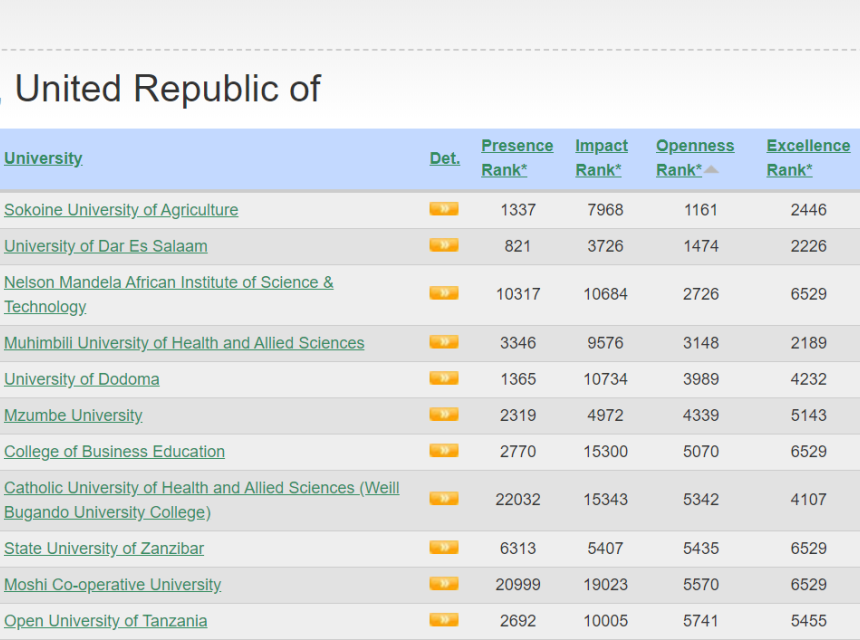Viewport: 860px width, 640px height.
Task: Open details for University of Dar Es Salaam
Action: 443,245
